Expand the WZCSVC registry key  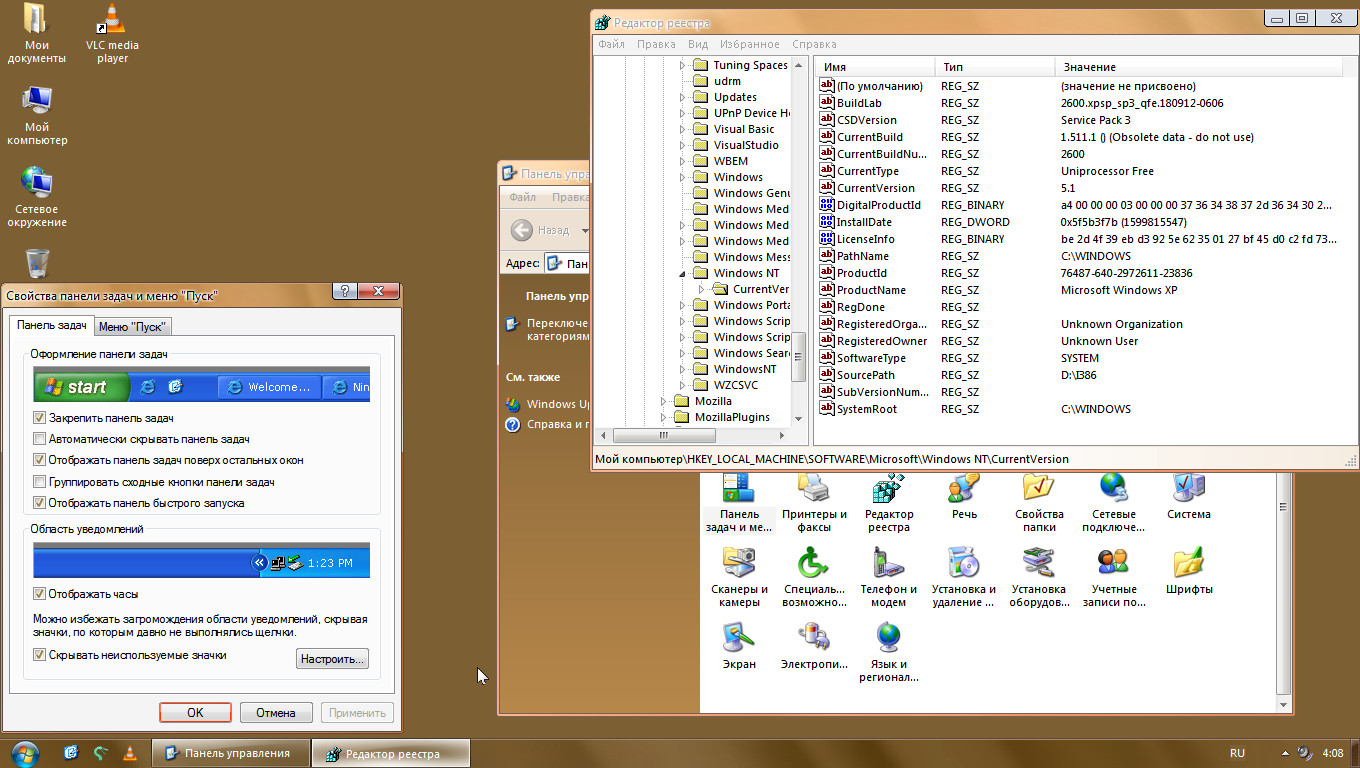[x=684, y=385]
